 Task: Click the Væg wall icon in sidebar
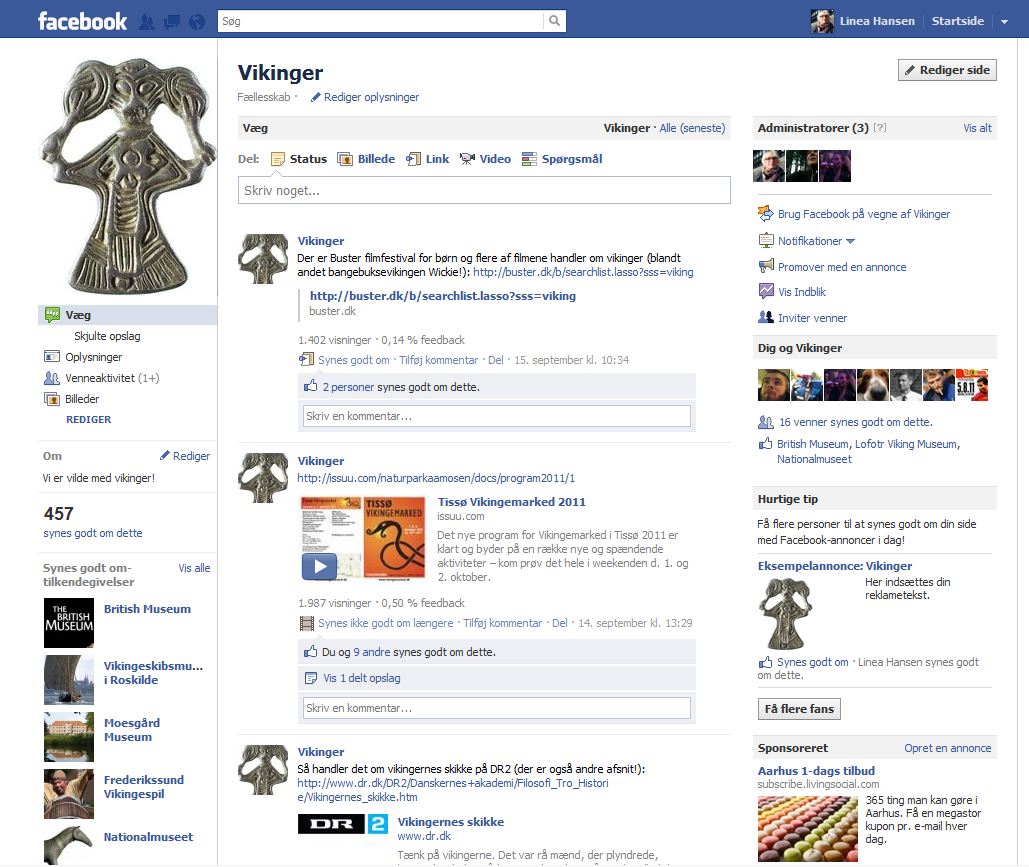point(52,315)
